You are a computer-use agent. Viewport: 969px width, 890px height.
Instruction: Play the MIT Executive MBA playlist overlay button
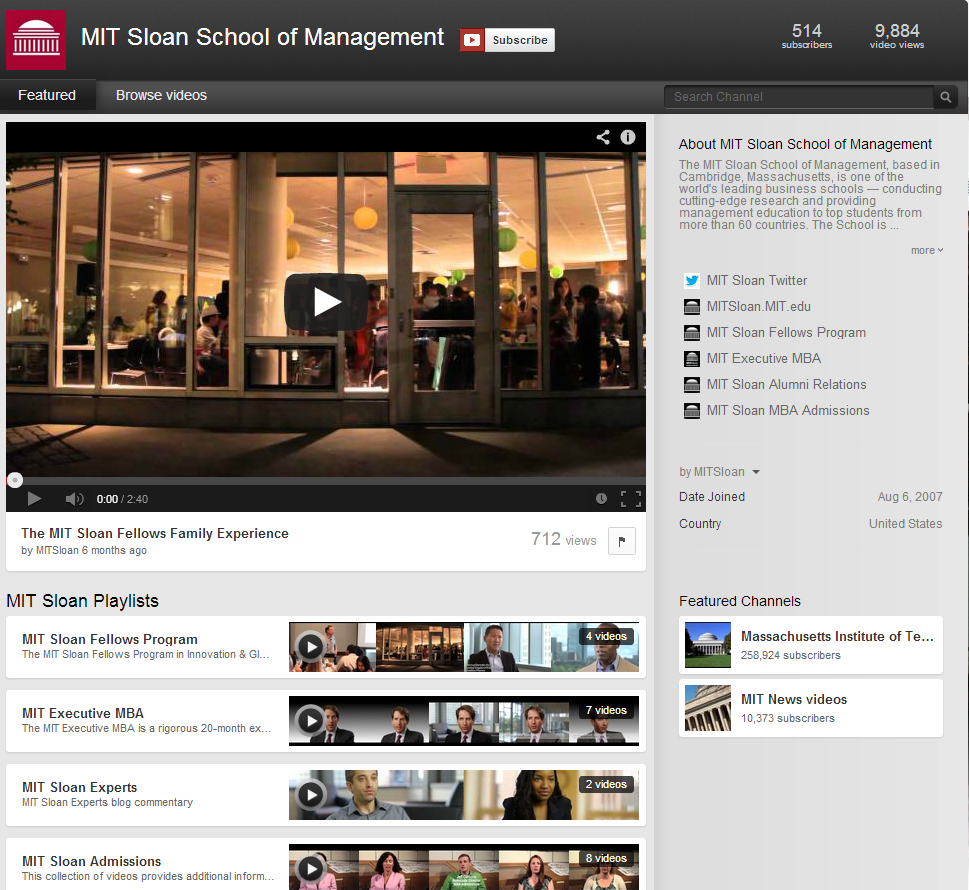click(x=311, y=720)
